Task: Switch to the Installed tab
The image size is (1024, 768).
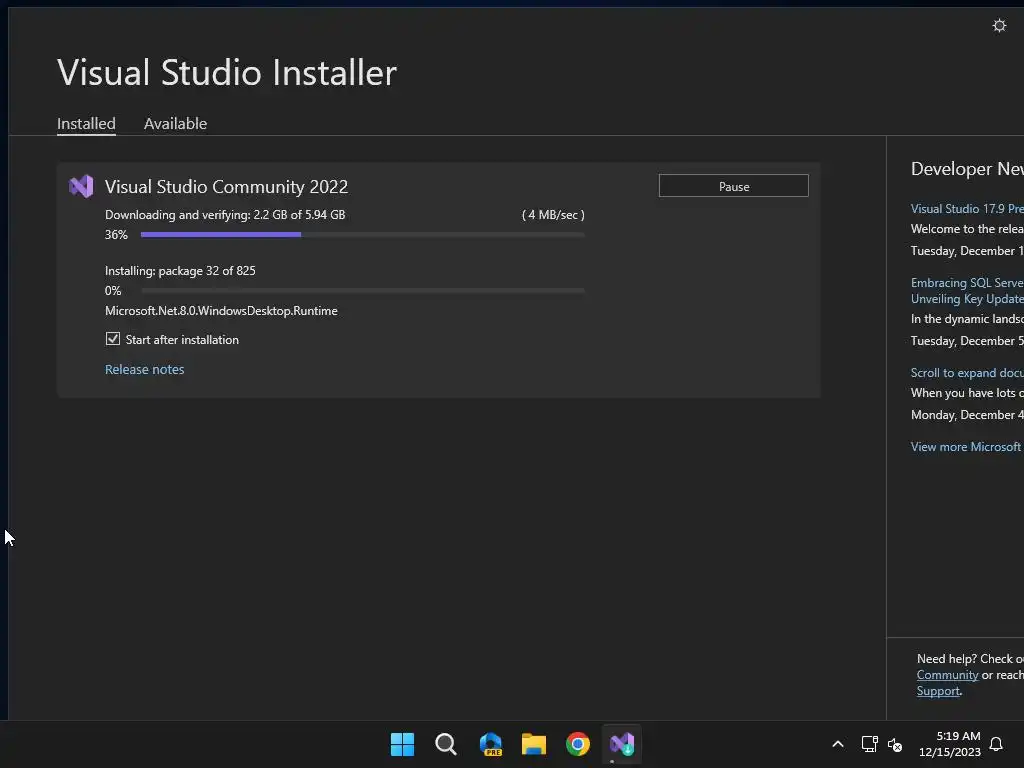Action: click(x=86, y=123)
